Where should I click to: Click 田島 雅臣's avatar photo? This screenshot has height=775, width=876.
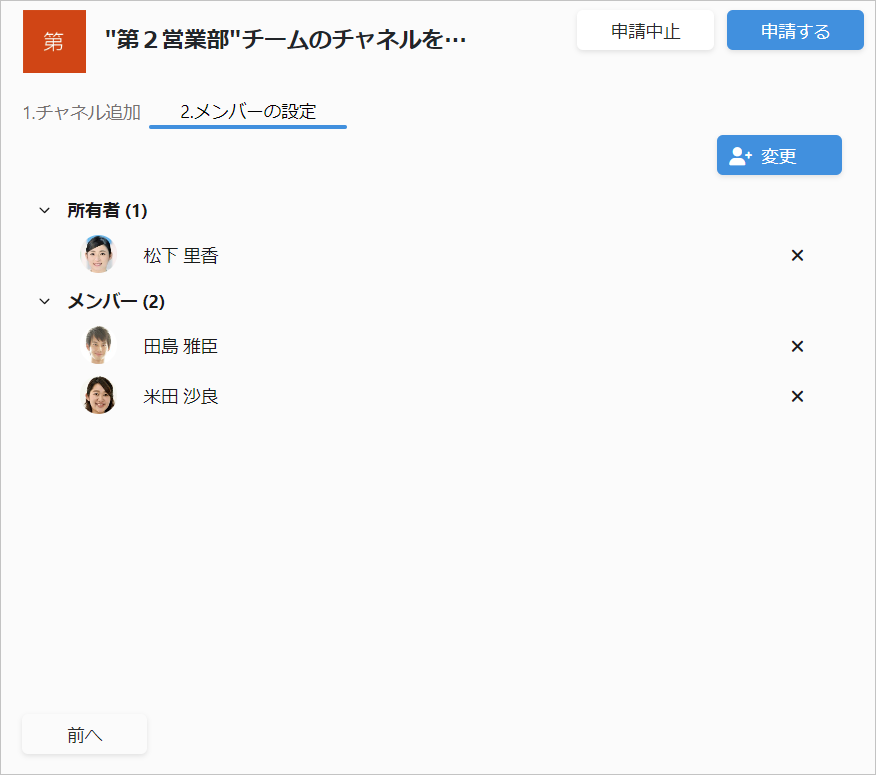pos(98,345)
